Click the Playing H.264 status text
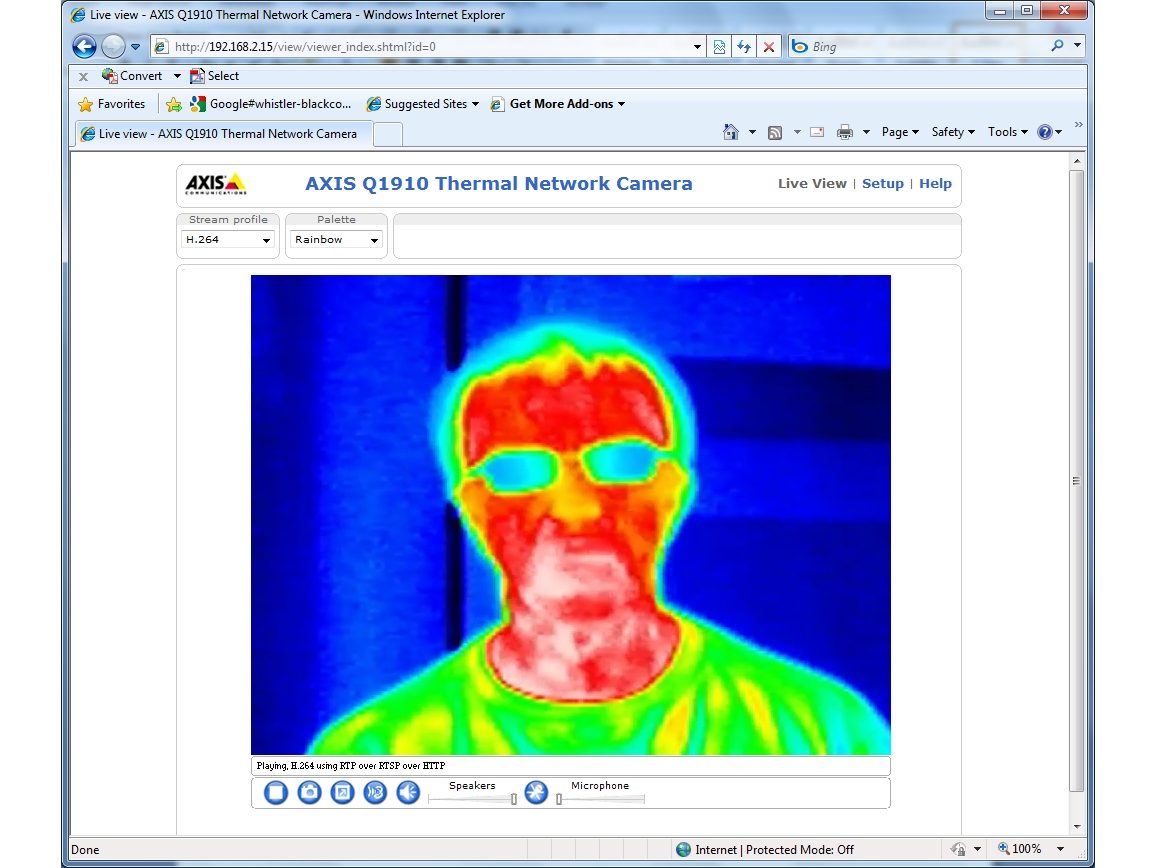 (350, 766)
